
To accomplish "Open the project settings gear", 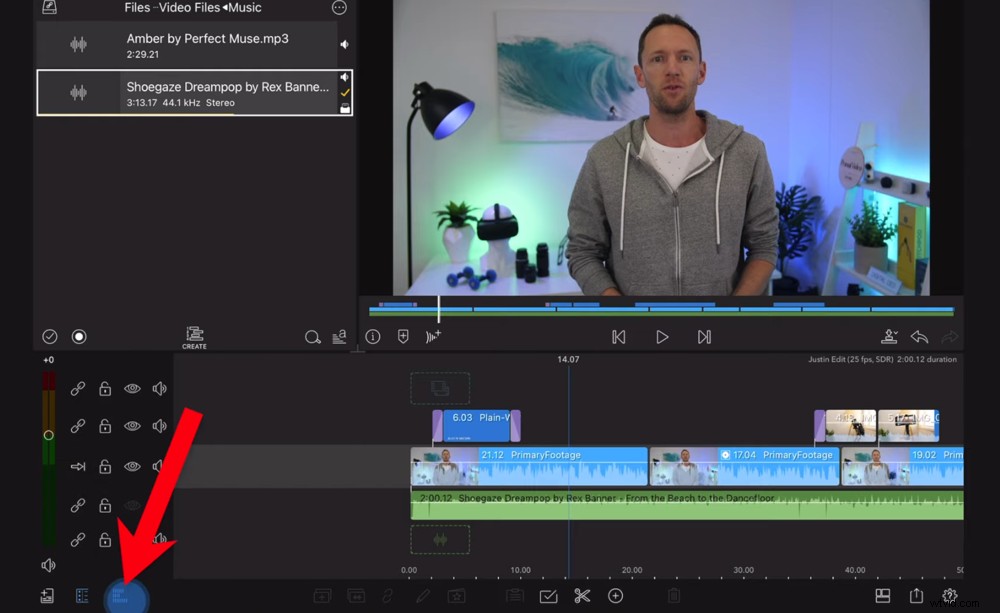I will click(950, 595).
